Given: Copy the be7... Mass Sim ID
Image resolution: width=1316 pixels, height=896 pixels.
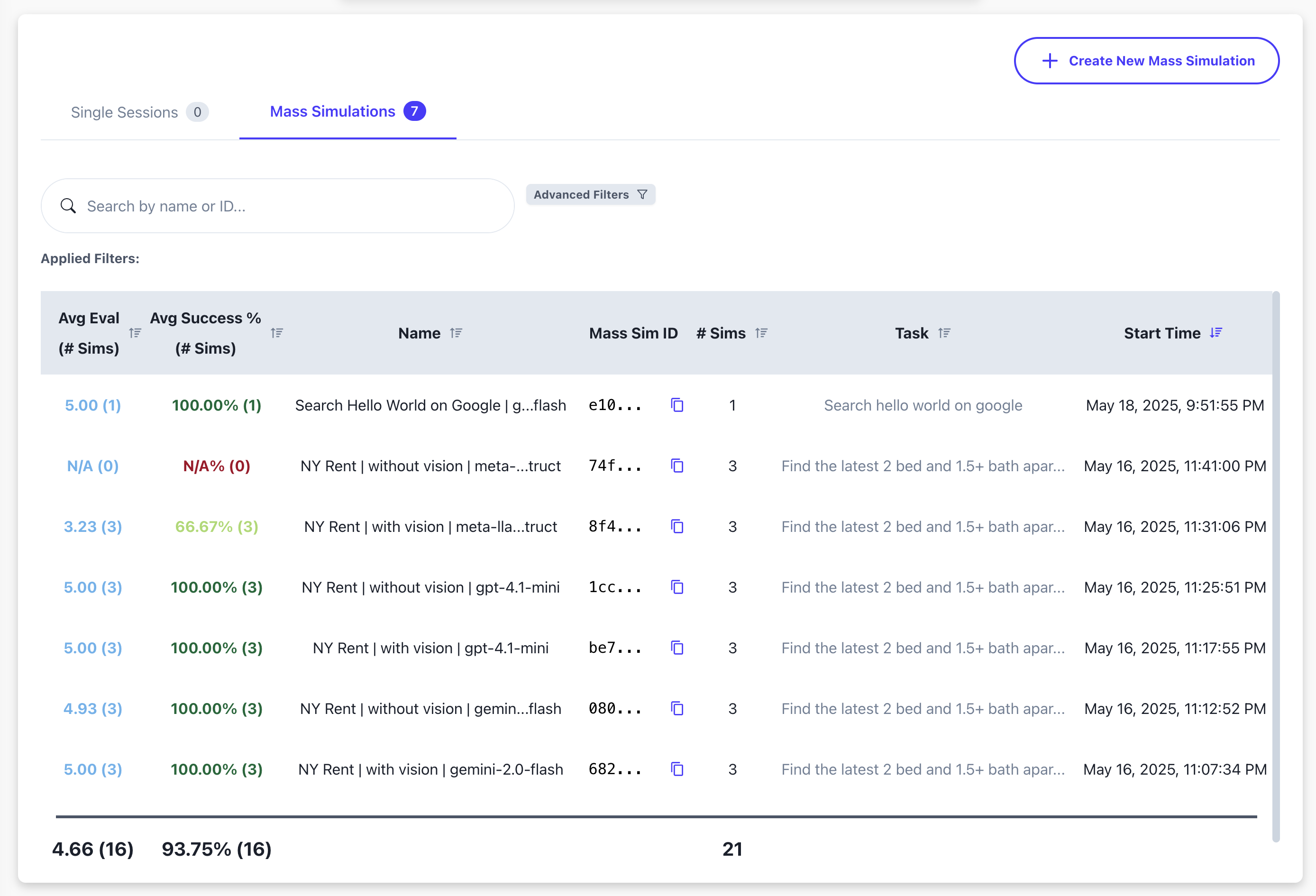Looking at the screenshot, I should pos(677,648).
